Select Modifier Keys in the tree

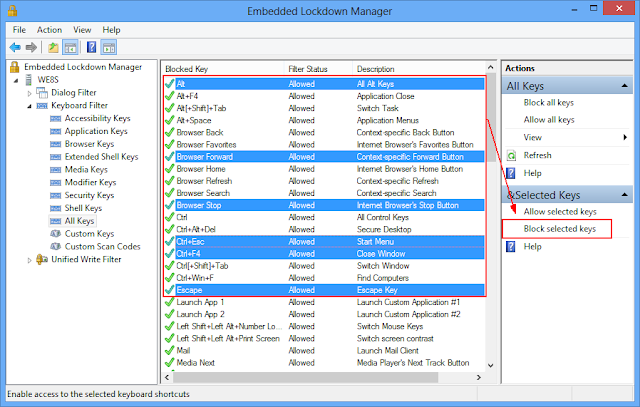click(x=91, y=182)
